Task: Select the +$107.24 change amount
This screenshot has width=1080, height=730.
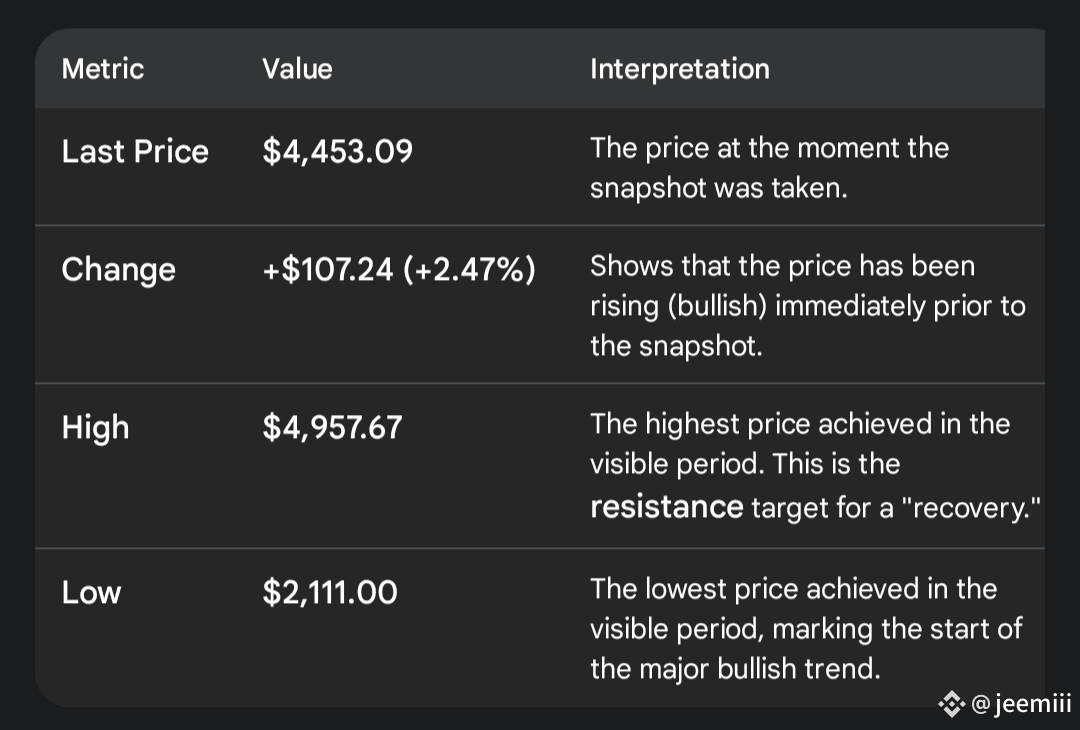Action: coord(327,270)
